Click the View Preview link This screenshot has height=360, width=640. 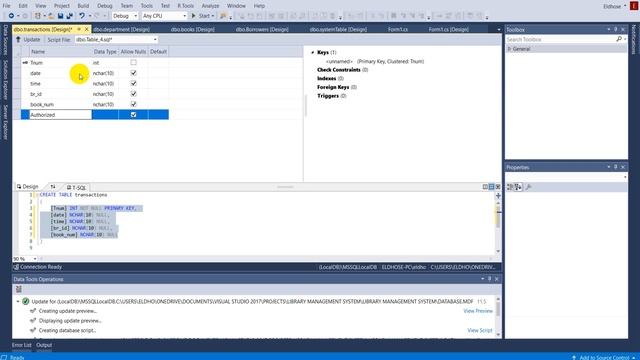[x=478, y=311]
